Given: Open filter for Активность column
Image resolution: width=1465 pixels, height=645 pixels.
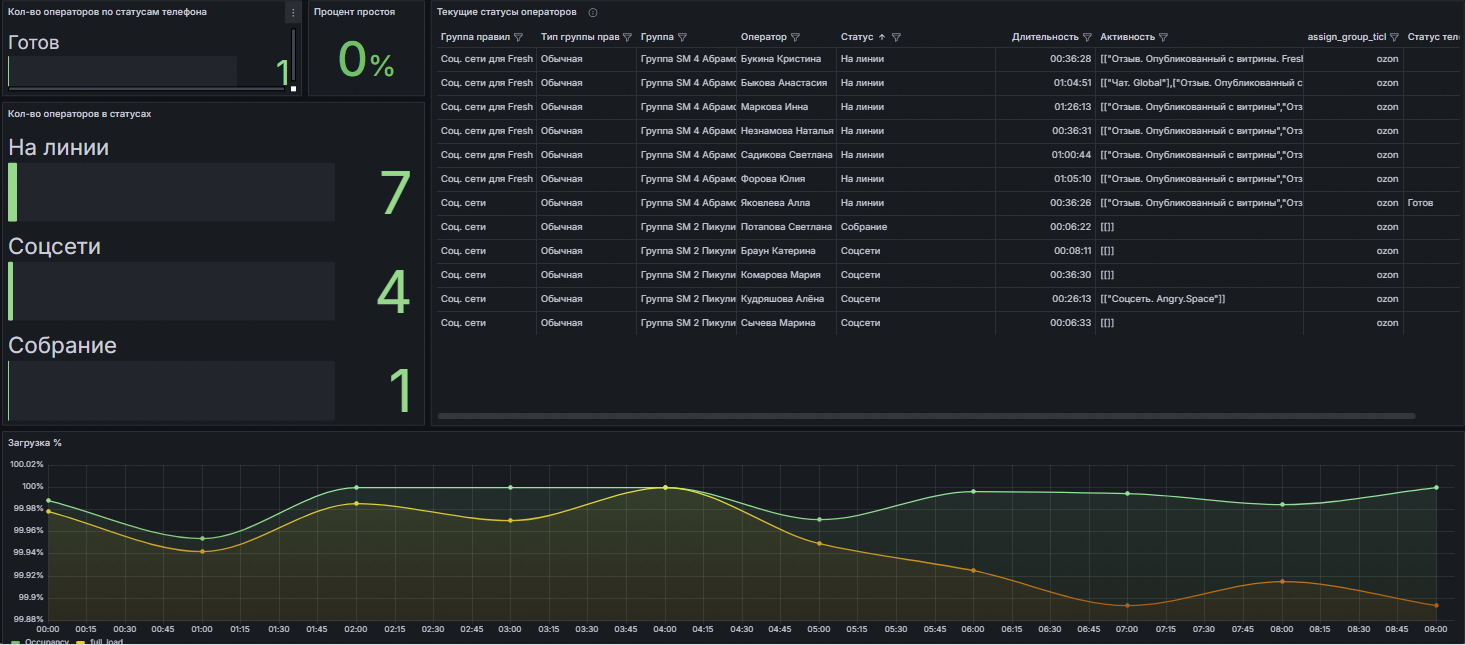Looking at the screenshot, I should [x=1163, y=37].
